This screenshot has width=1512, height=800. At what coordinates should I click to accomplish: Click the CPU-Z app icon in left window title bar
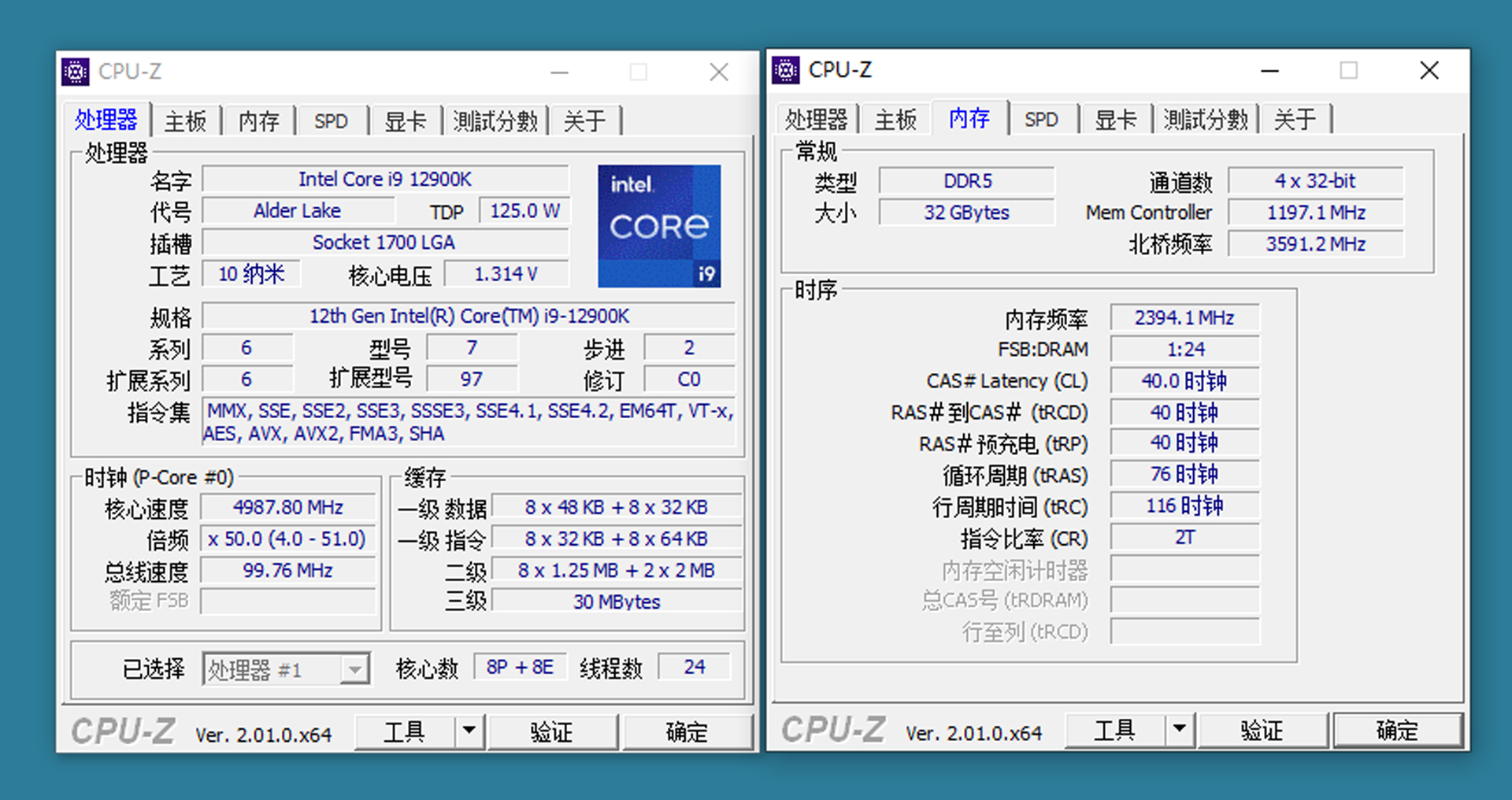coord(75,71)
